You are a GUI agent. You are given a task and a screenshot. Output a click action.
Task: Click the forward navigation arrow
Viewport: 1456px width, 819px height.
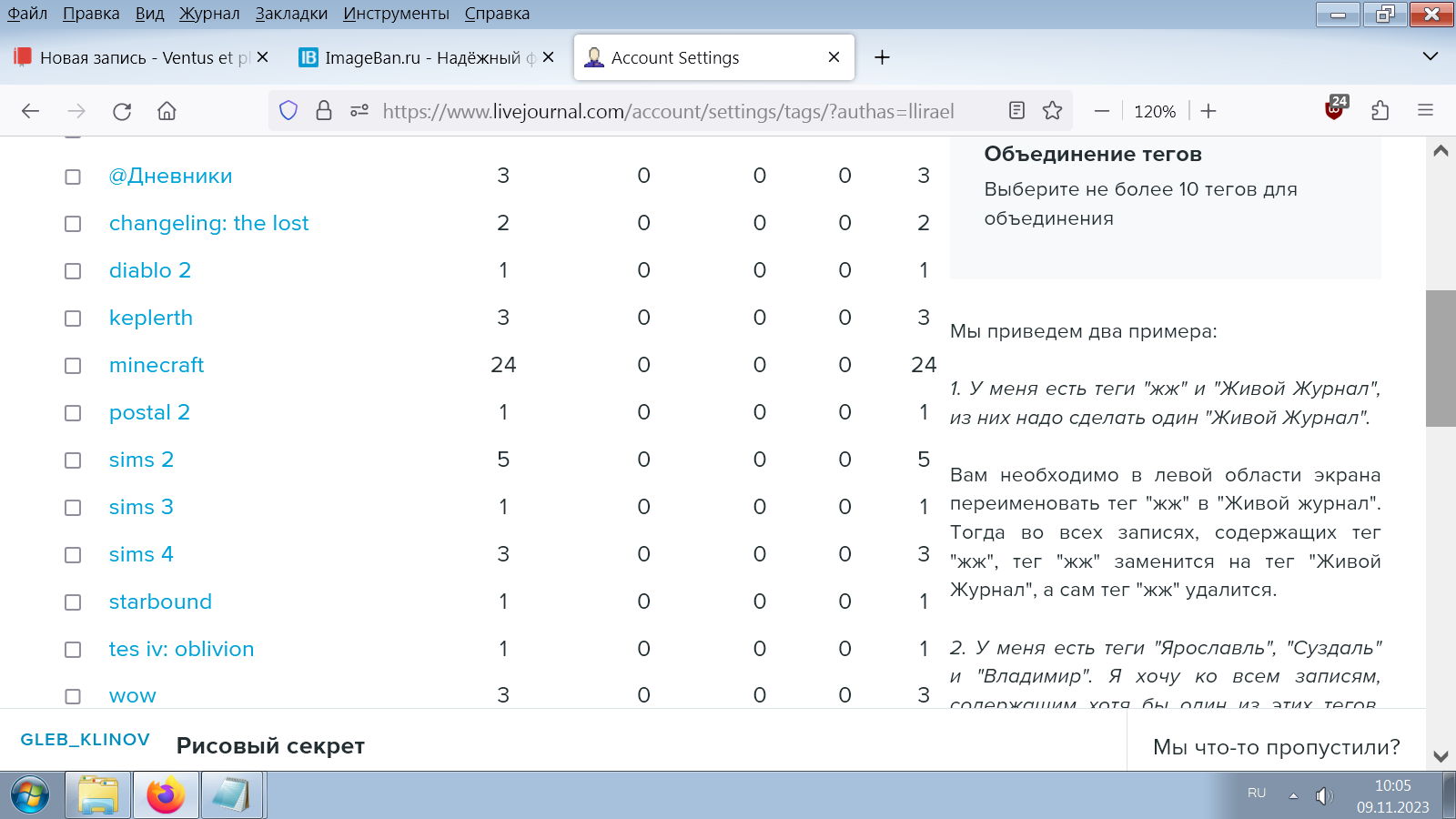[76, 111]
